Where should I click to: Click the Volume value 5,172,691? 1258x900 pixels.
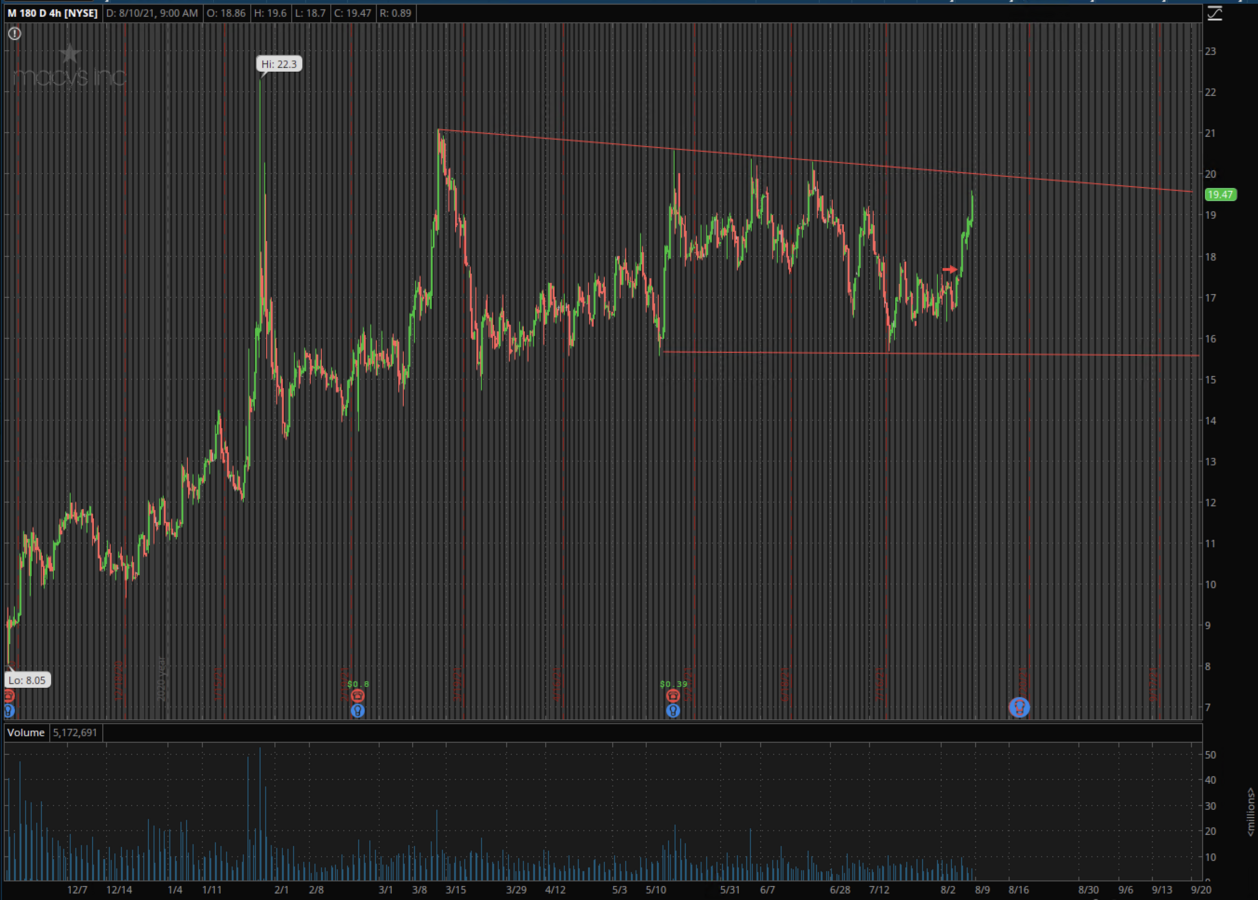coord(76,733)
